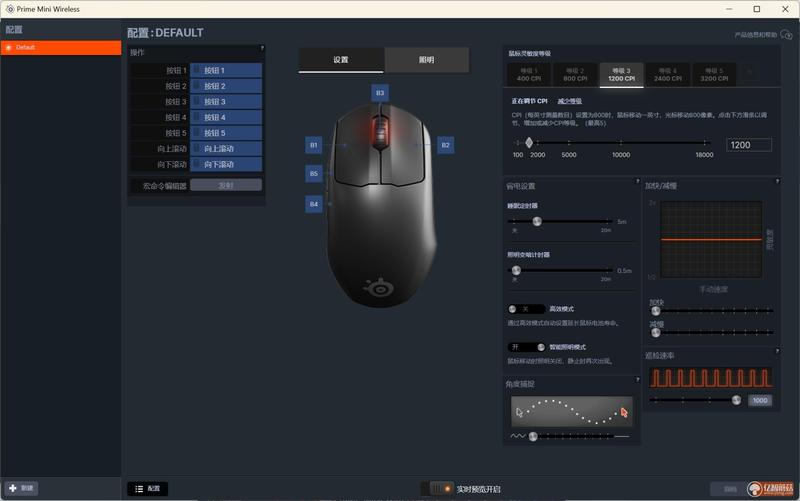This screenshot has width=800, height=501.
Task: Click the CPI slider diamond handle
Action: tap(529, 142)
